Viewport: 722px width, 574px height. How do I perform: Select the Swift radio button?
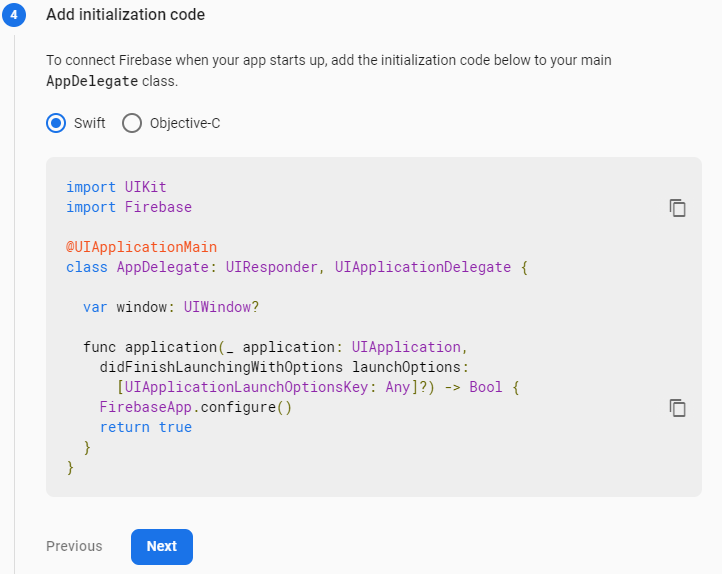pyautogui.click(x=56, y=123)
